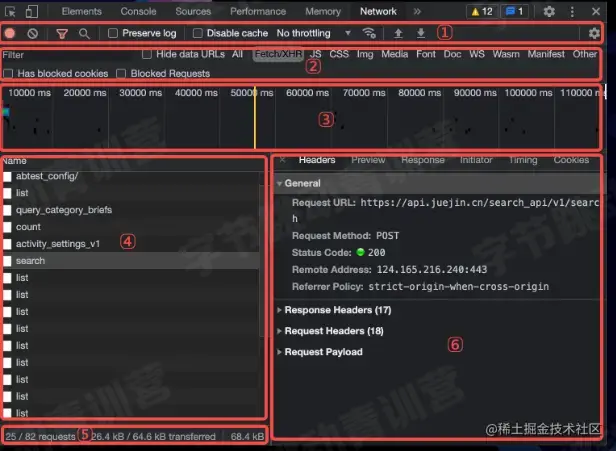Filter requests by Img
The image size is (616, 451).
point(365,54)
